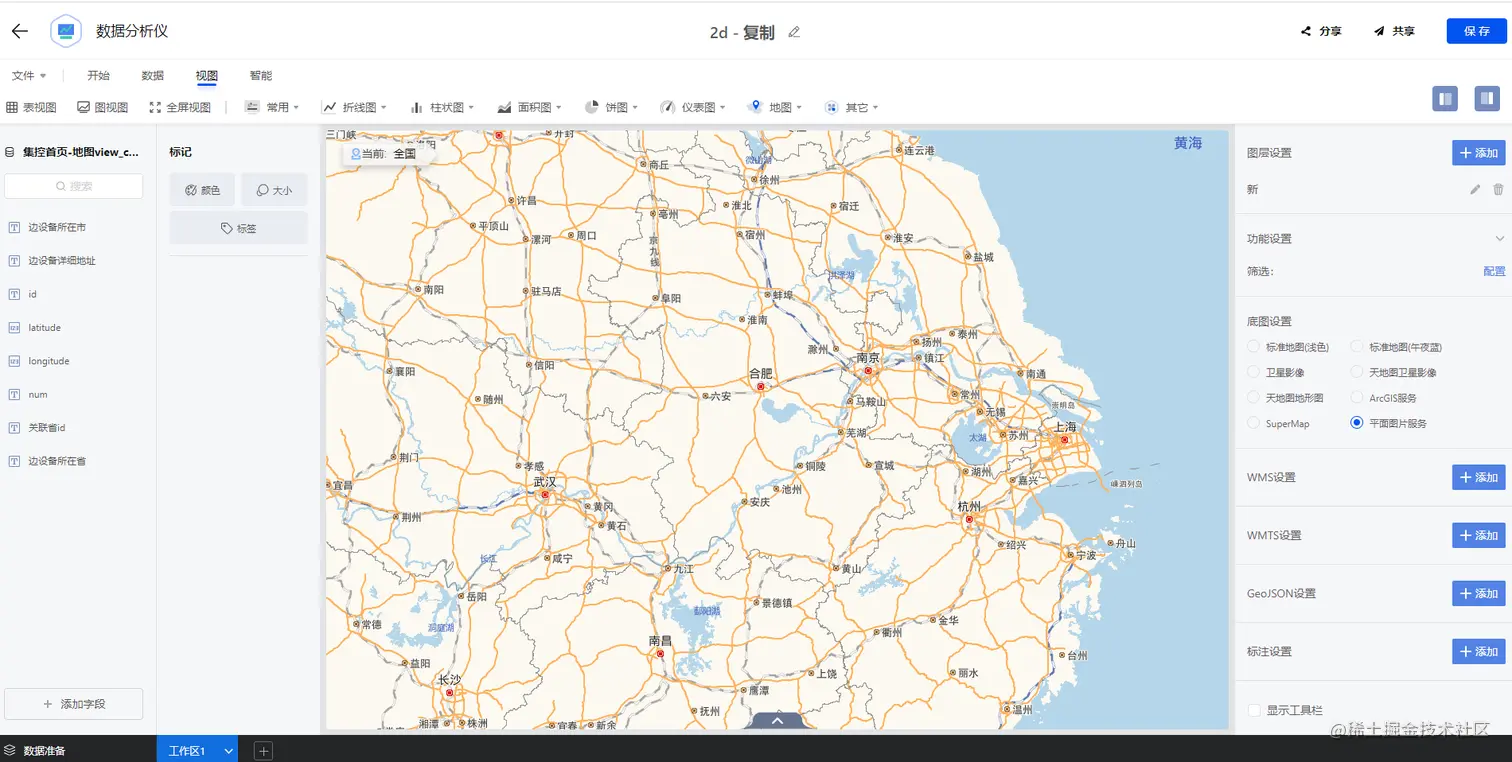Add a WMS设置 entry
The image size is (1512, 762).
(1478, 477)
